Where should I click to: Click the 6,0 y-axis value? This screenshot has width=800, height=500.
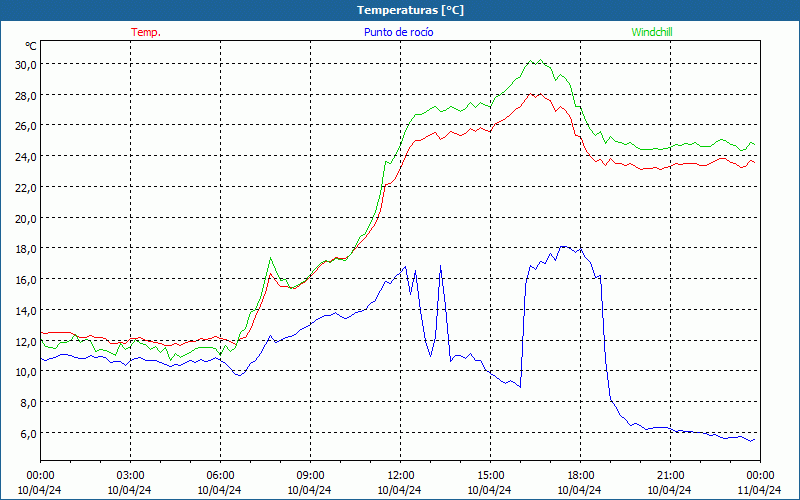point(28,434)
